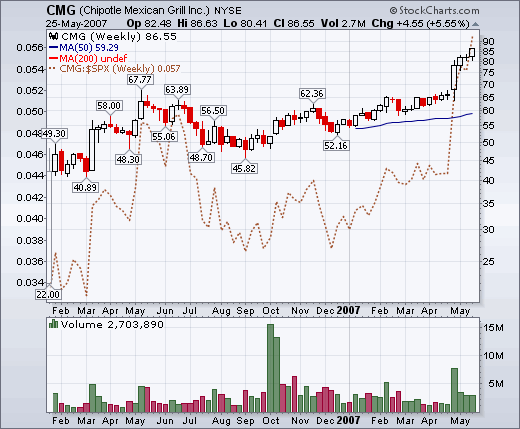
Task: Click 'CMG (Weekly) 86.55' legend text
Action: coord(119,36)
